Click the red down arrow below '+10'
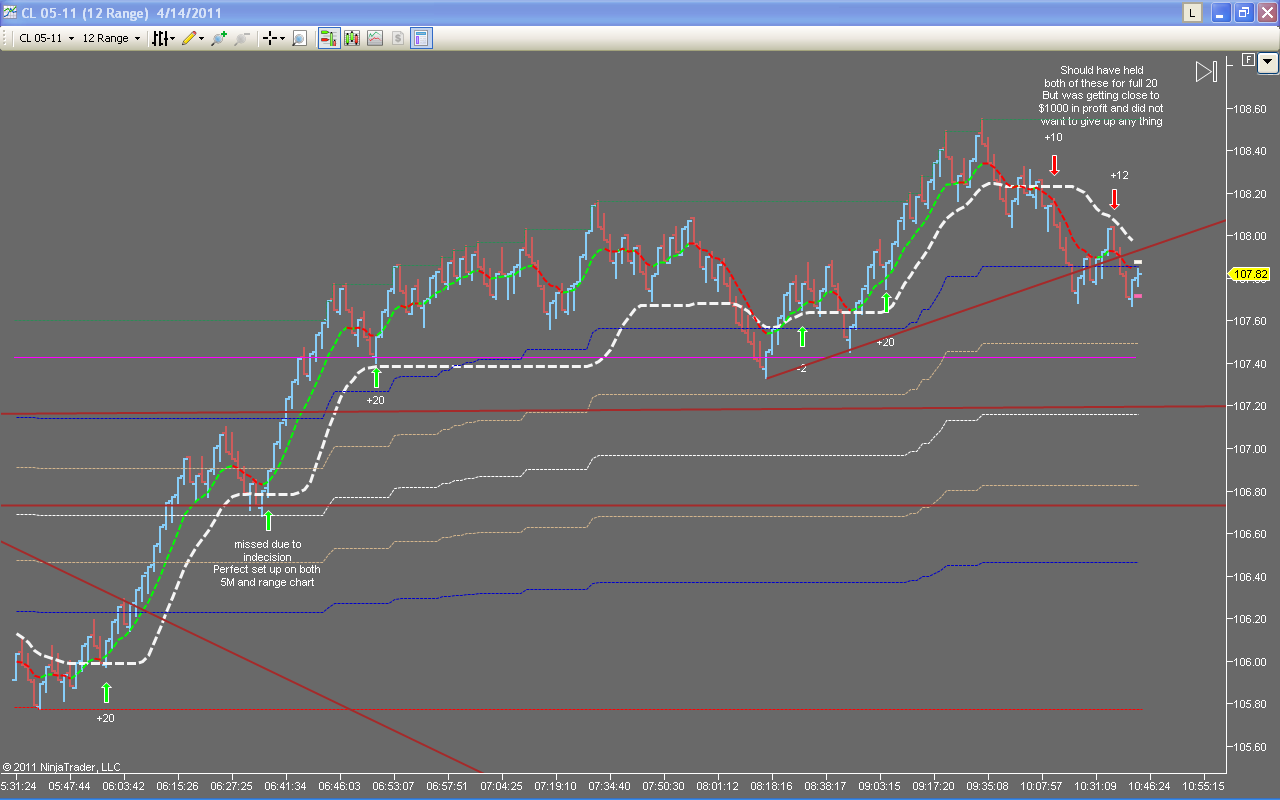The height and width of the screenshot is (800, 1280). pos(1054,165)
